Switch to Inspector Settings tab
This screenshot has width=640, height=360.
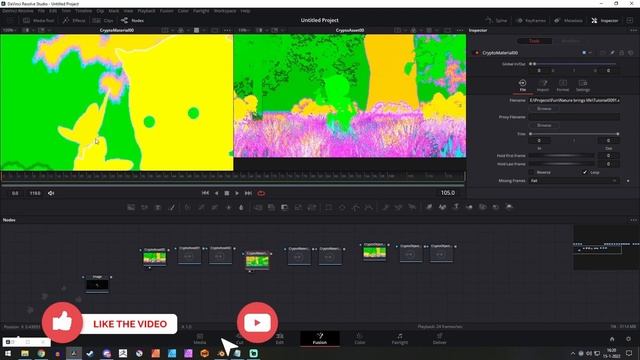pos(583,86)
